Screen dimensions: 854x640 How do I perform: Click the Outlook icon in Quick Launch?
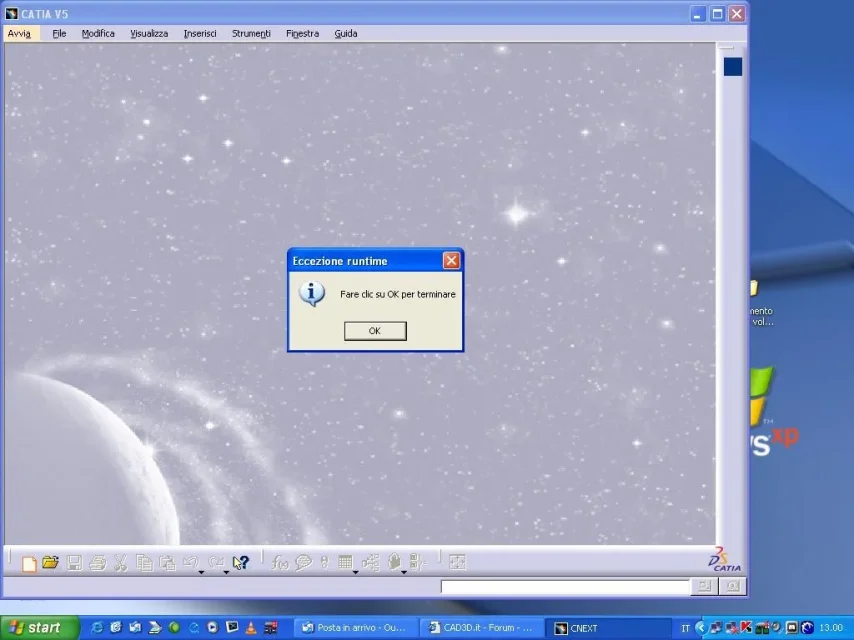[135, 627]
